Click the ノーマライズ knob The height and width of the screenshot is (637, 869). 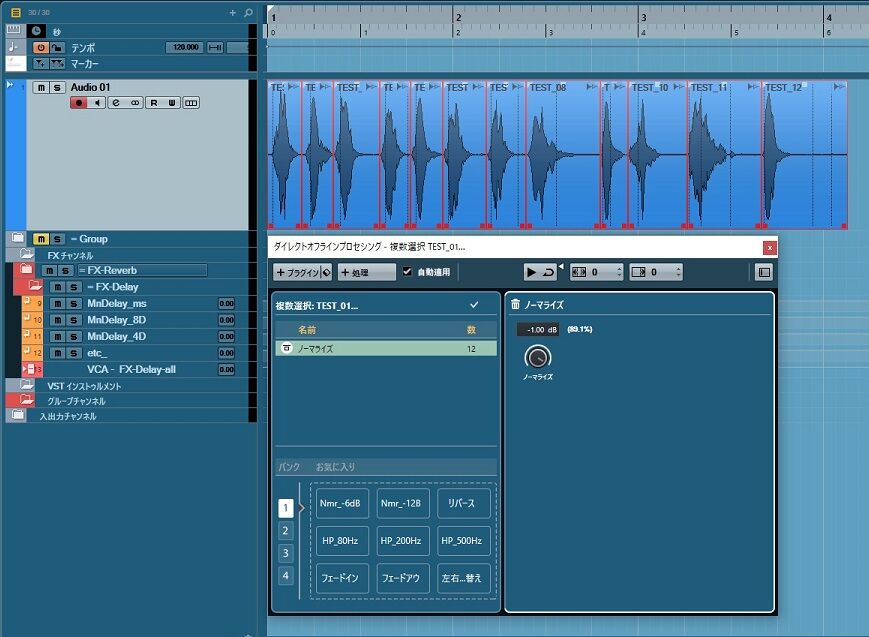point(538,357)
